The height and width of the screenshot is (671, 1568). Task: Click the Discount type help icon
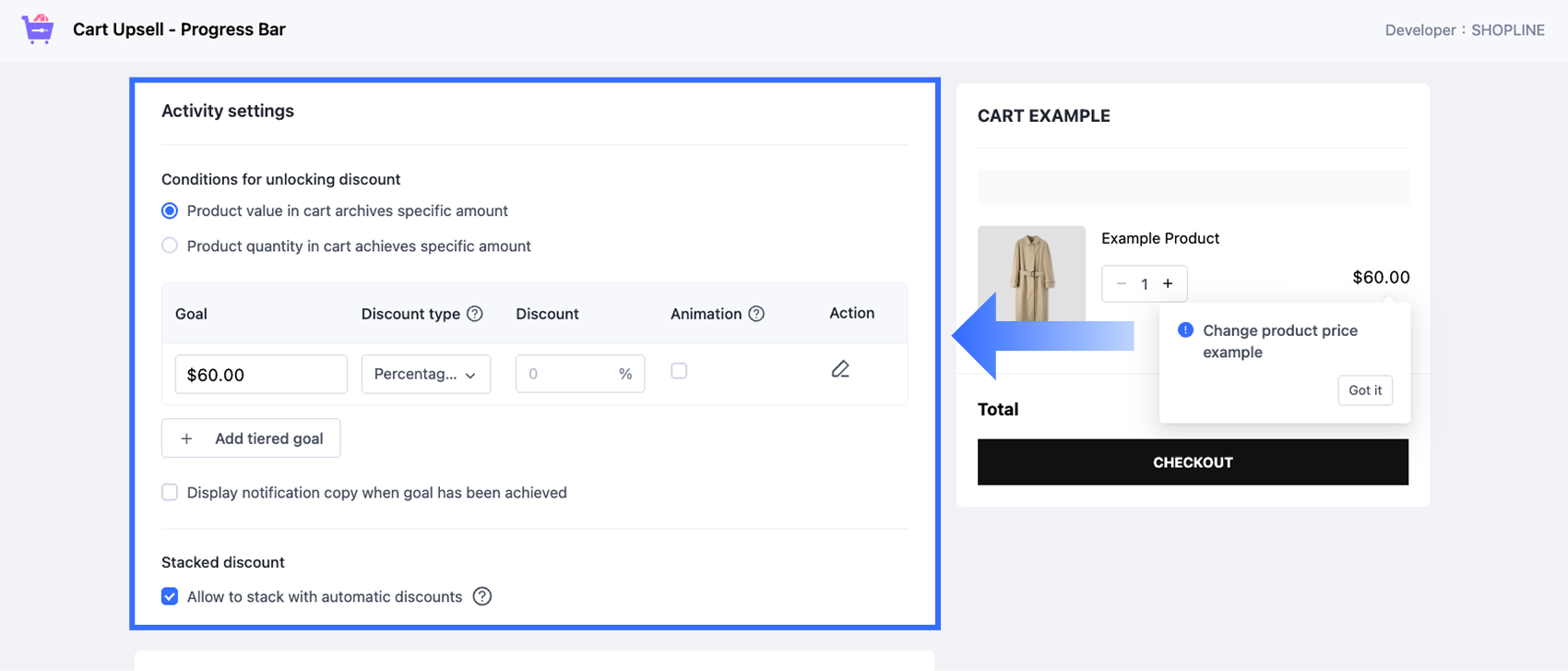tap(475, 314)
